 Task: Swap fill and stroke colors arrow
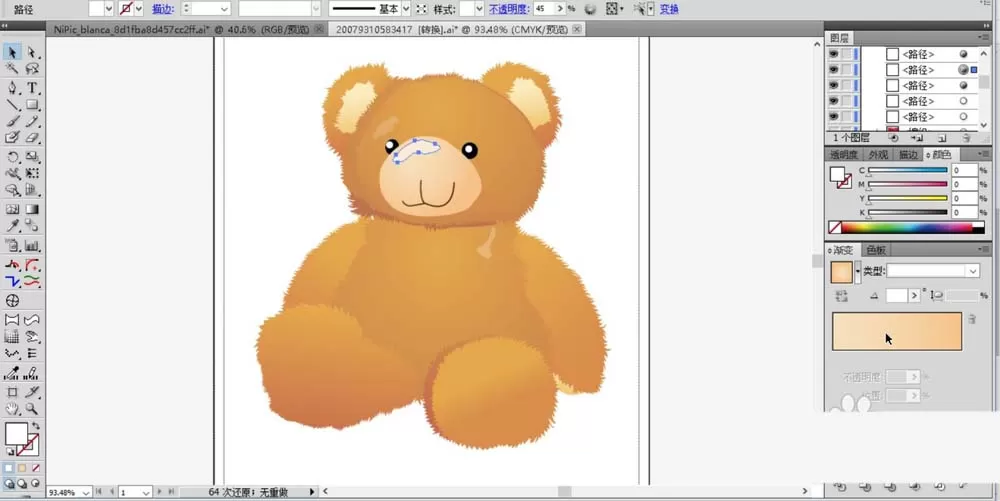[x=36, y=426]
